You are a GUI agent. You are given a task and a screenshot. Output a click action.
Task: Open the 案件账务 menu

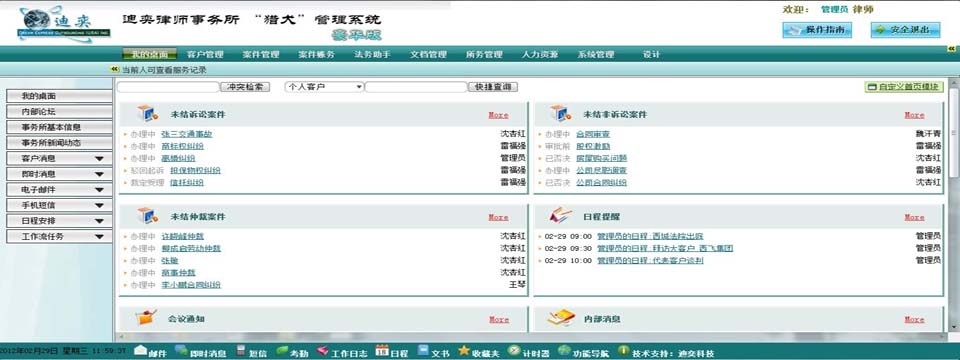click(317, 54)
